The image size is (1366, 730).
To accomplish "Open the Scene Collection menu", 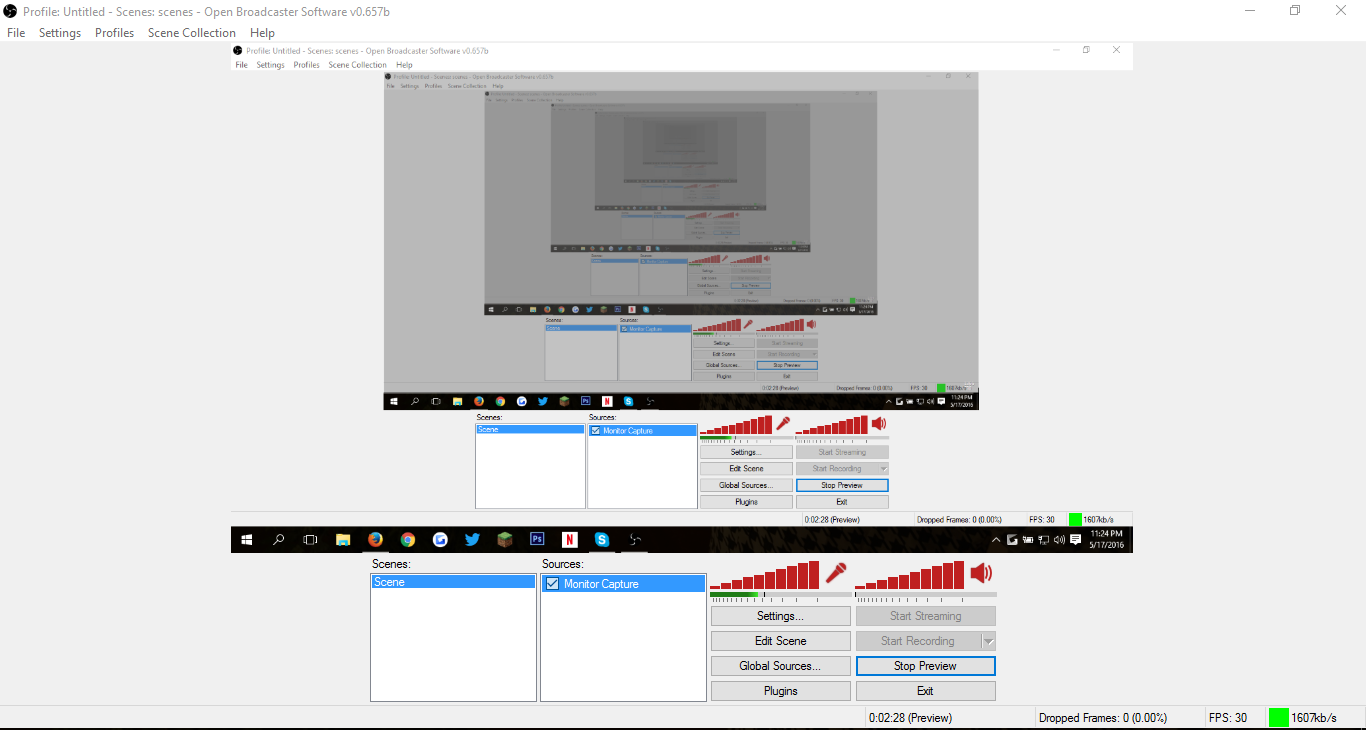I will point(192,33).
